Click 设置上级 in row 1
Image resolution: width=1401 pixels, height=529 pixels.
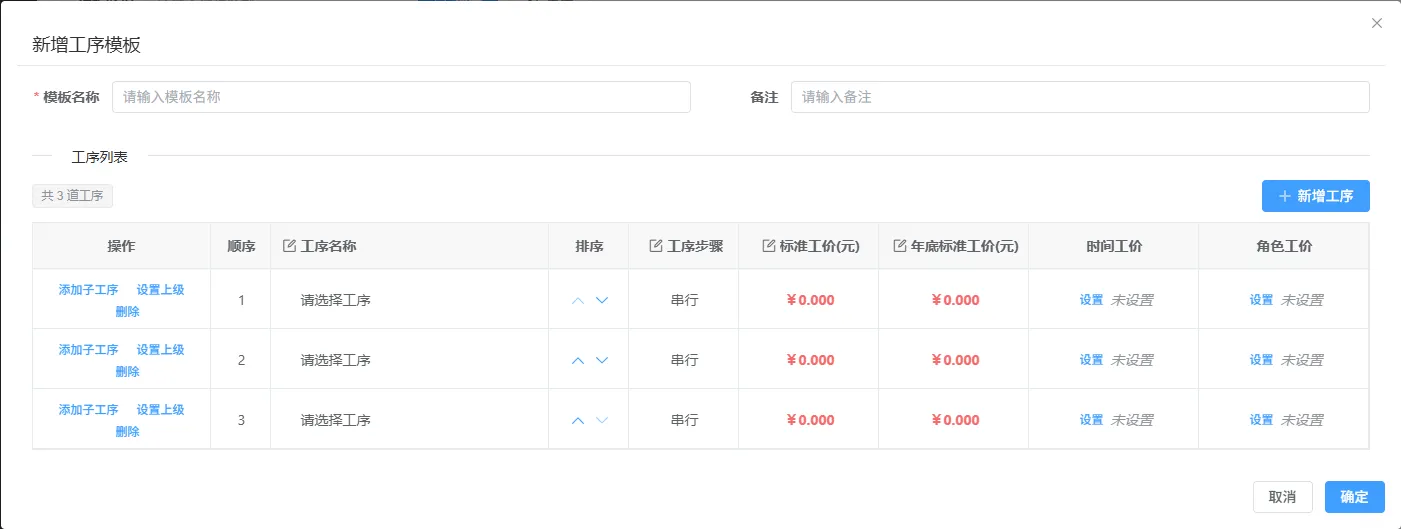click(161, 290)
